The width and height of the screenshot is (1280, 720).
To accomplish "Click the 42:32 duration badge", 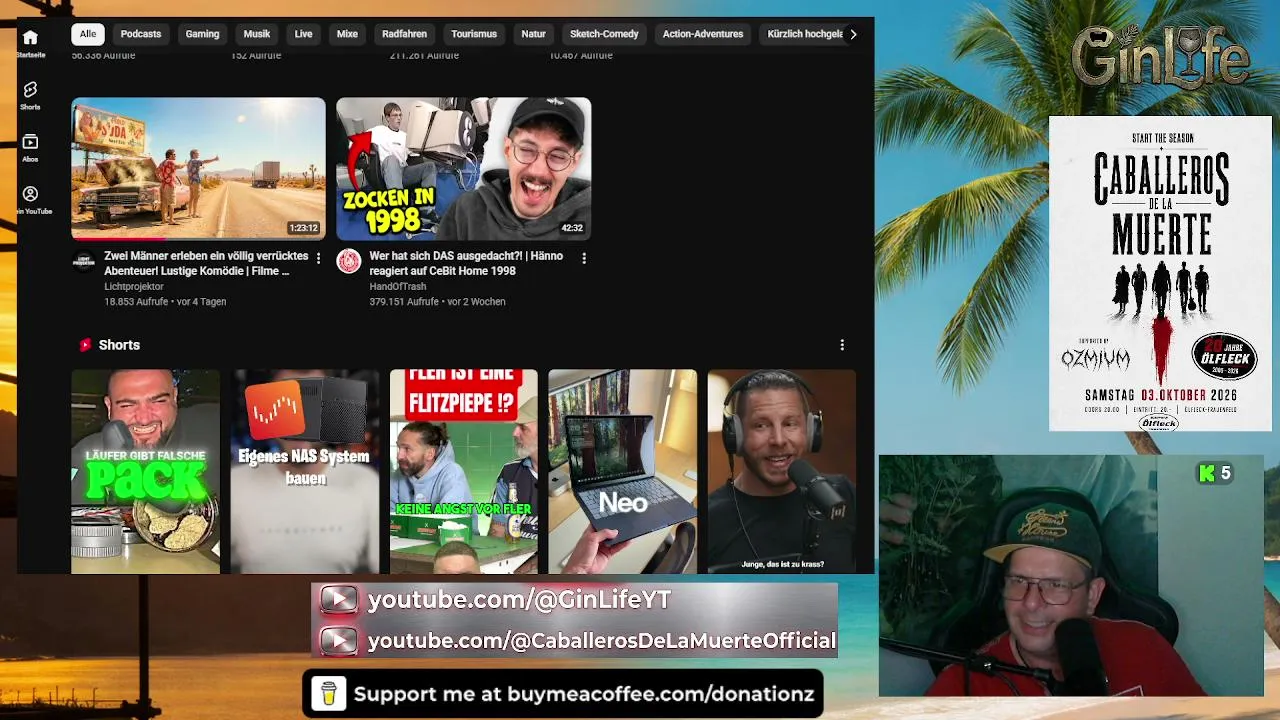I will (572, 228).
